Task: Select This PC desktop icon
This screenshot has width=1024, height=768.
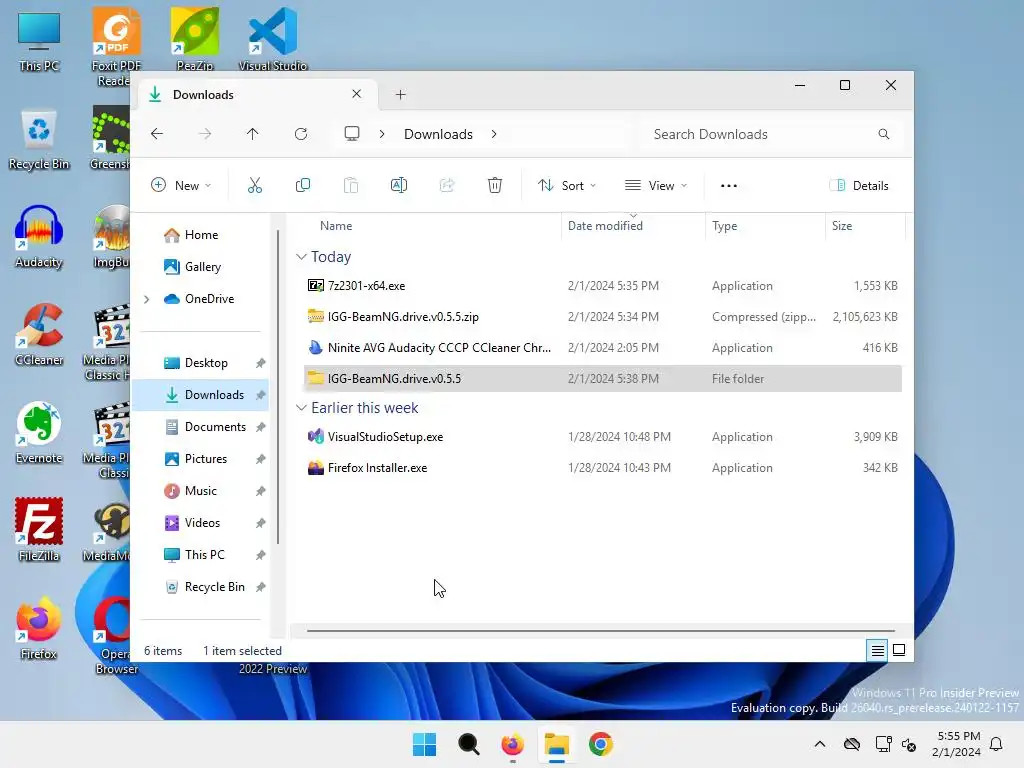Action: (x=39, y=42)
